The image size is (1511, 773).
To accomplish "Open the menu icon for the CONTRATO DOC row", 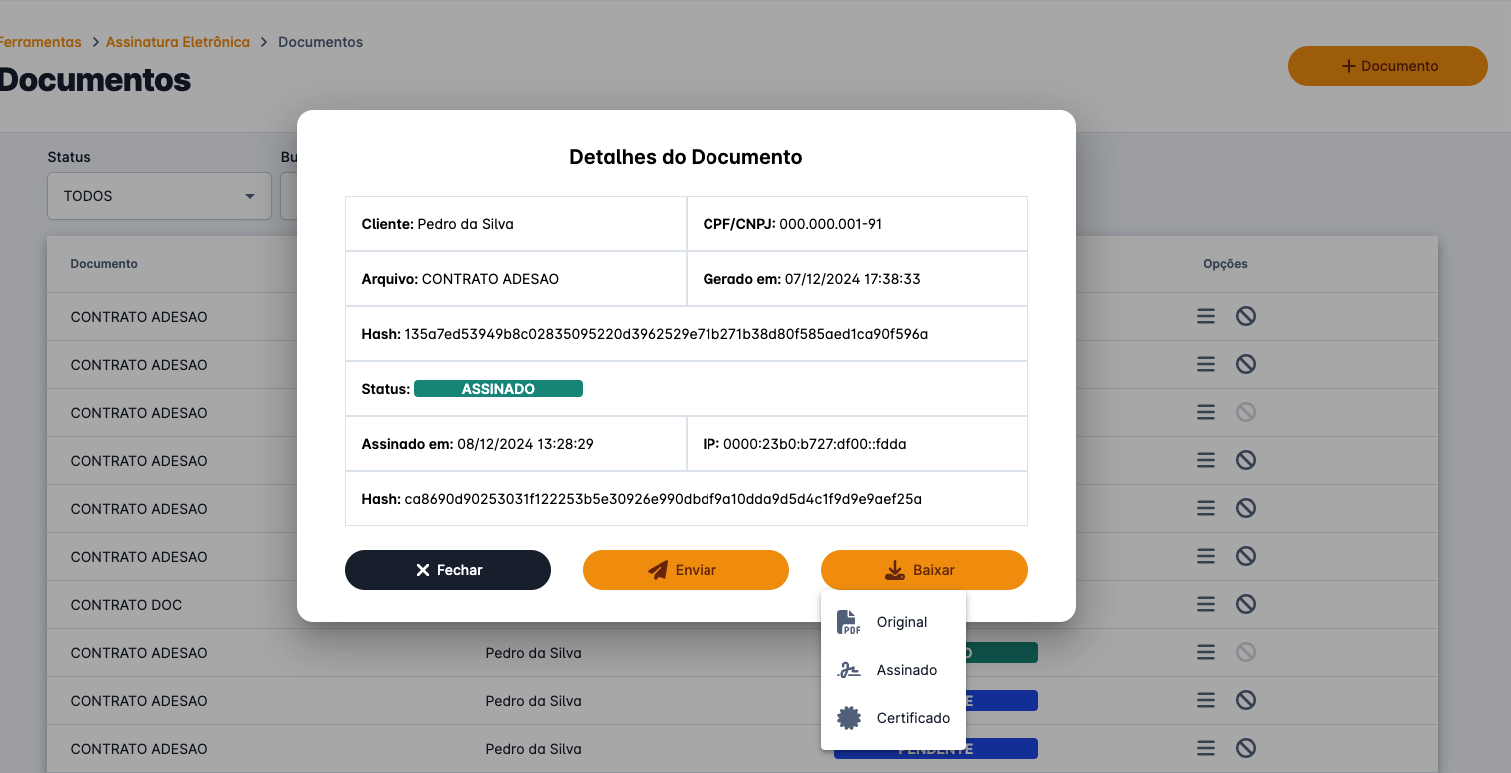I will pos(1206,604).
